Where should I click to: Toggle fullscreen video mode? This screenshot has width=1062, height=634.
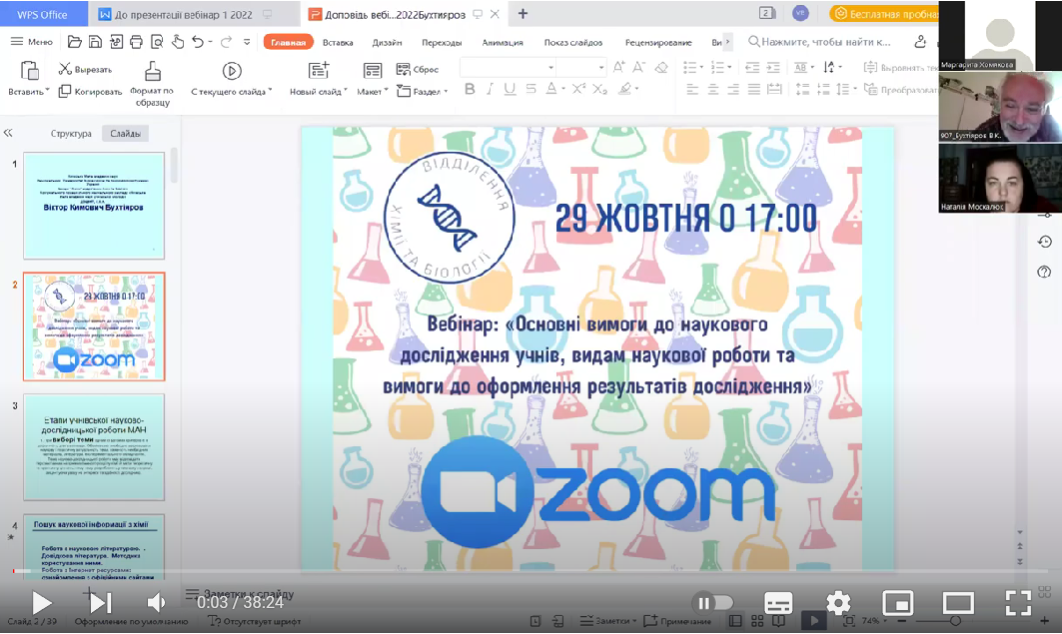click(1018, 602)
